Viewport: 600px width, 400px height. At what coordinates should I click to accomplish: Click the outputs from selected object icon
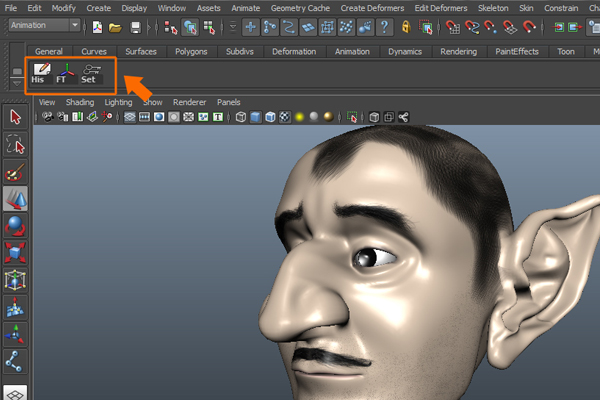click(575, 27)
